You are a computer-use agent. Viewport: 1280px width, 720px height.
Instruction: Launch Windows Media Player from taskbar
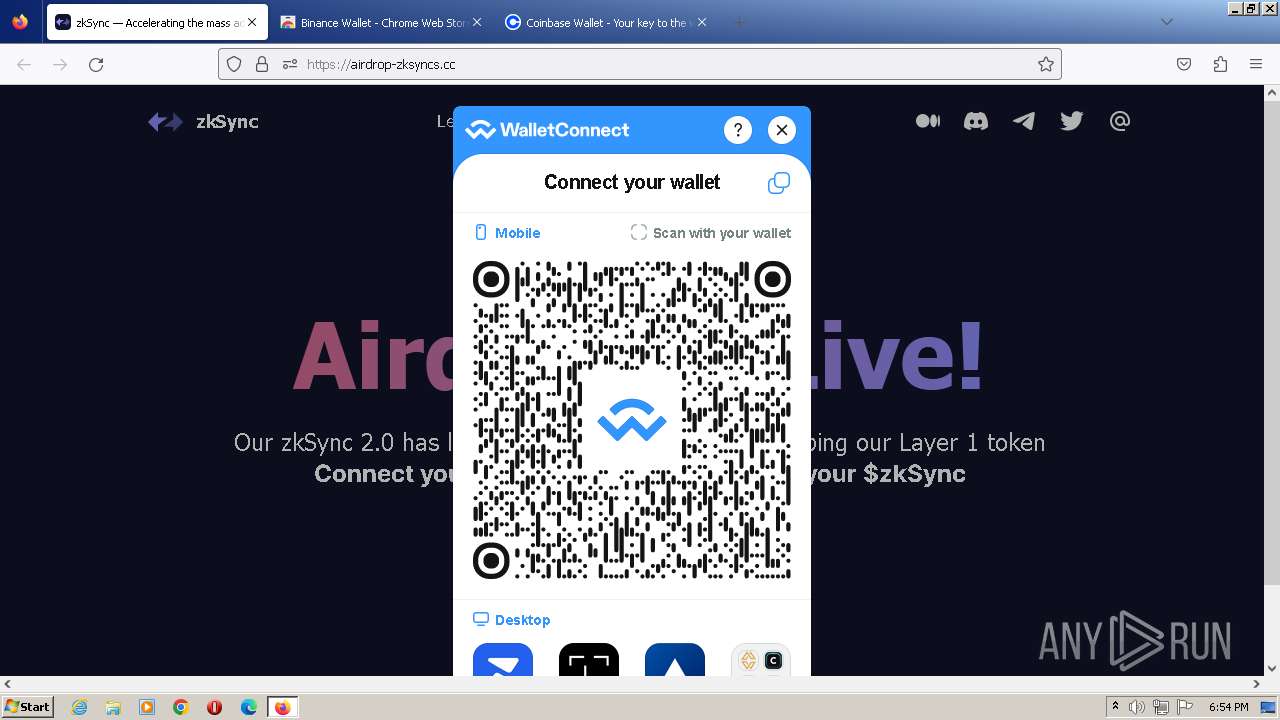(147, 707)
